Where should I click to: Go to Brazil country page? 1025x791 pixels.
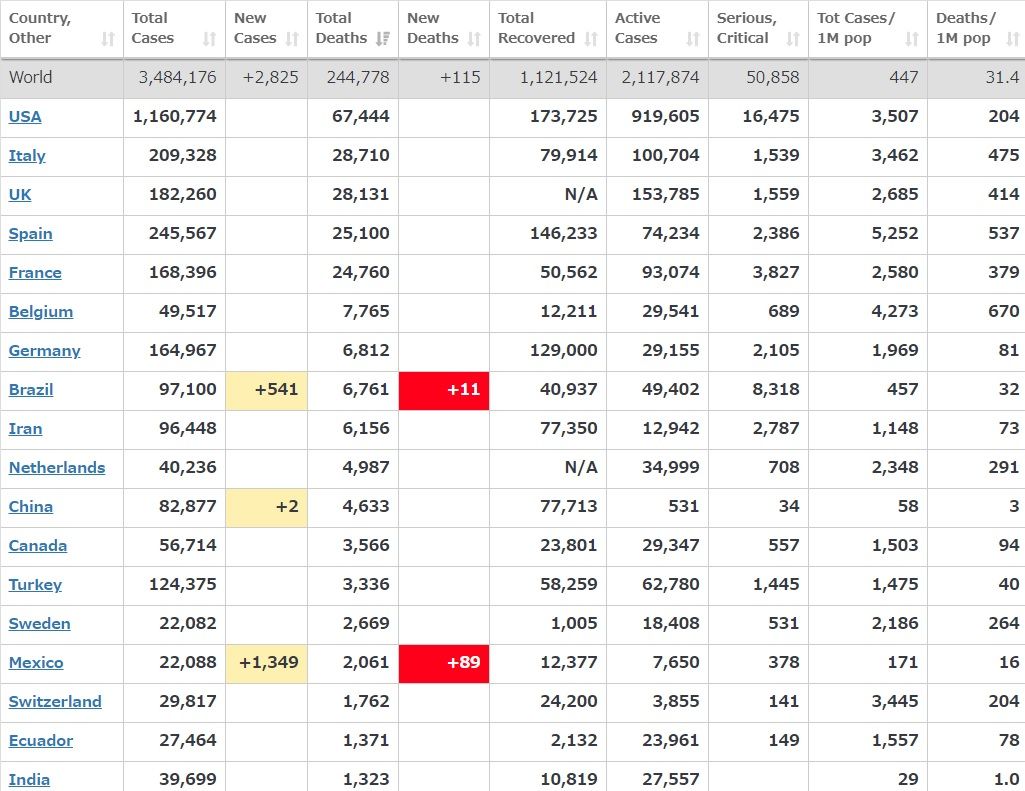pyautogui.click(x=31, y=389)
